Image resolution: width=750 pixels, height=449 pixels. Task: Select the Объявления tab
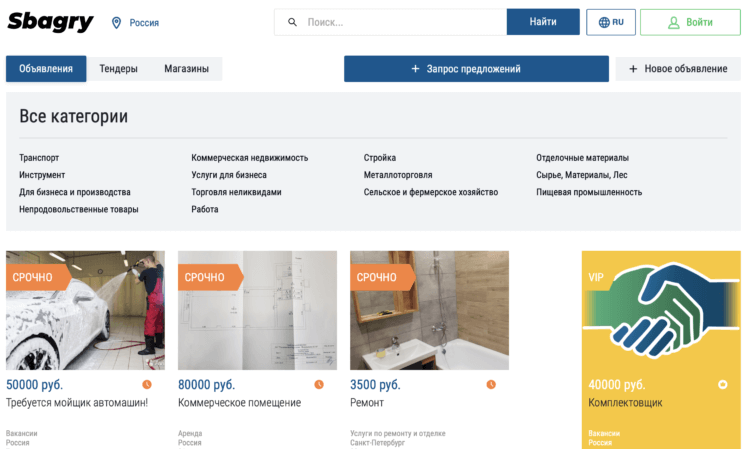pos(46,69)
